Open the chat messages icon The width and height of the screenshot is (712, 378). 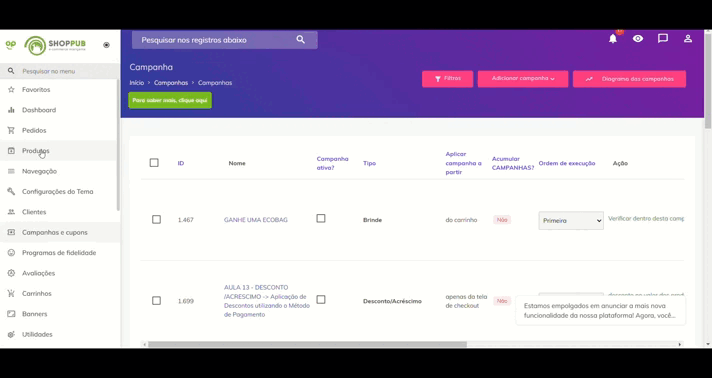tap(663, 39)
